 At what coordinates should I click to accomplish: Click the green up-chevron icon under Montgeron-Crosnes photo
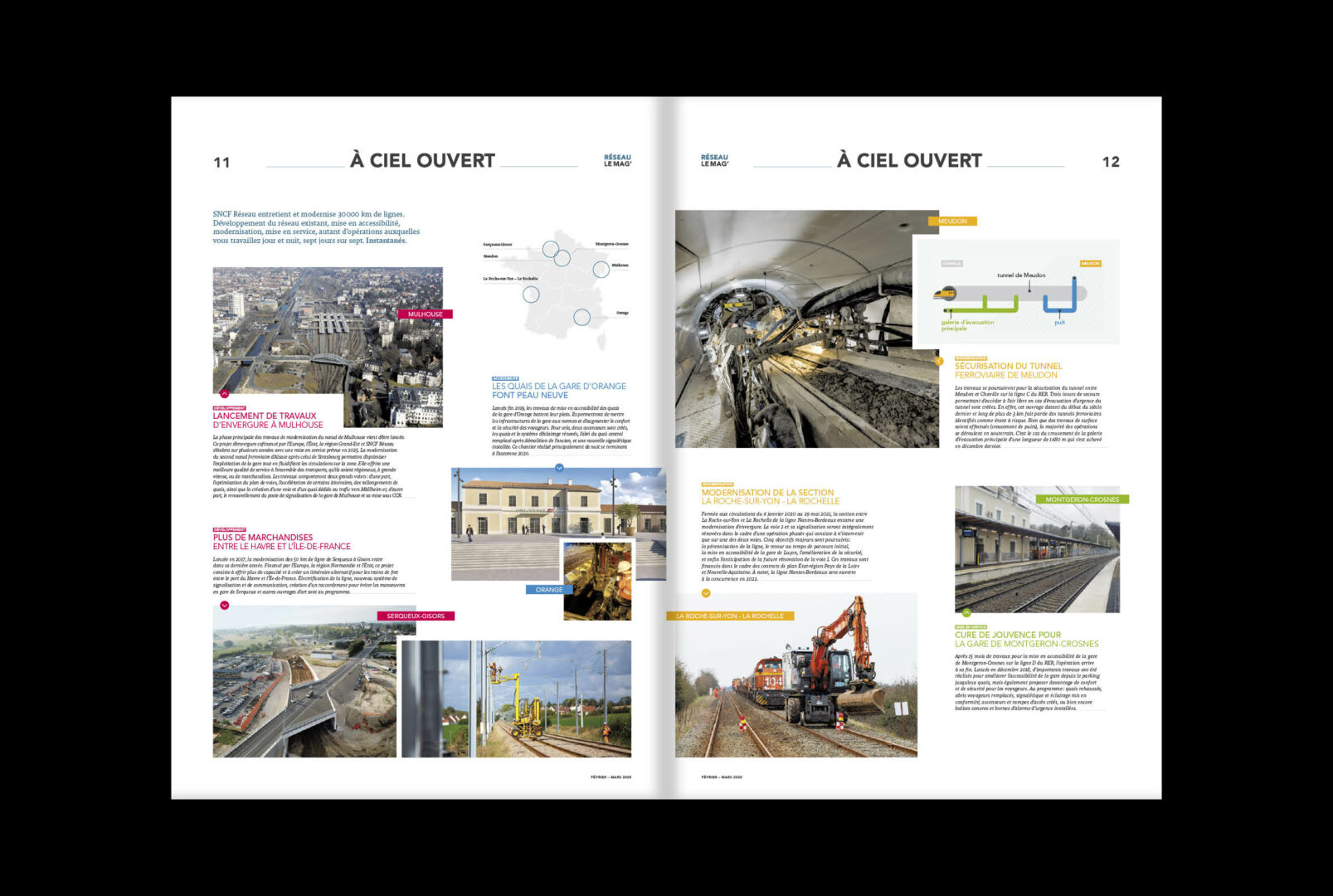click(966, 613)
